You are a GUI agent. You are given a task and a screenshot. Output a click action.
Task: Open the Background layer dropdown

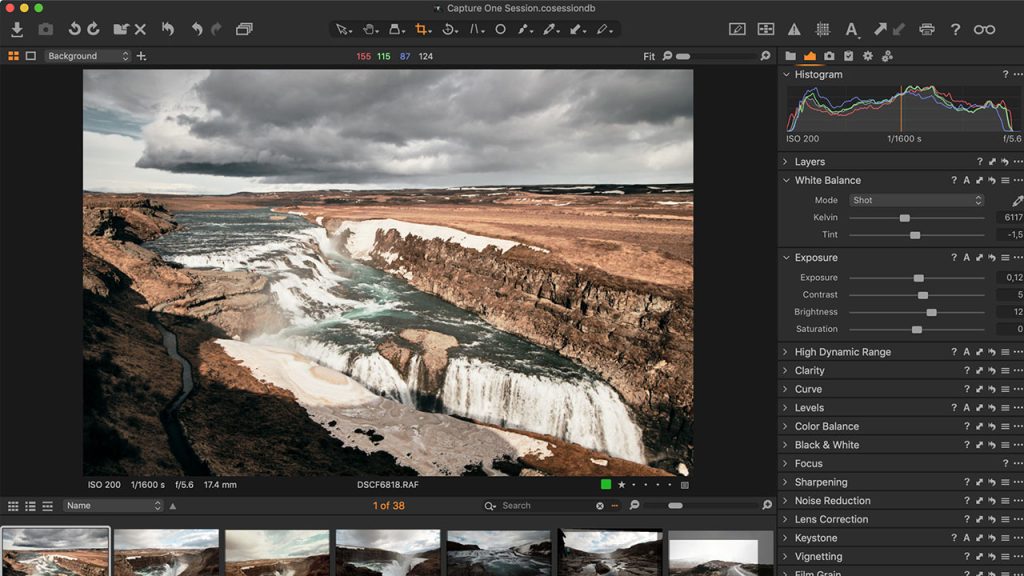coord(87,56)
